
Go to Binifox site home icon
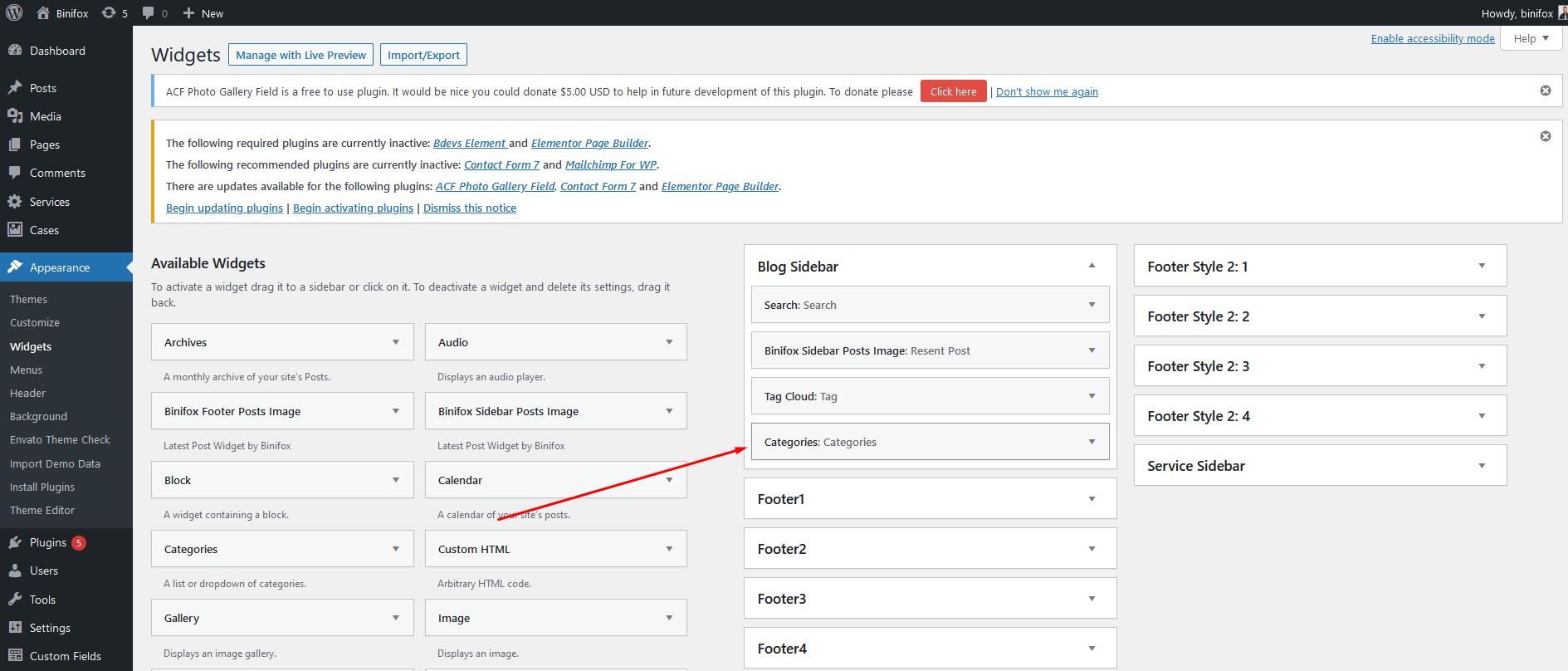pyautogui.click(x=43, y=12)
